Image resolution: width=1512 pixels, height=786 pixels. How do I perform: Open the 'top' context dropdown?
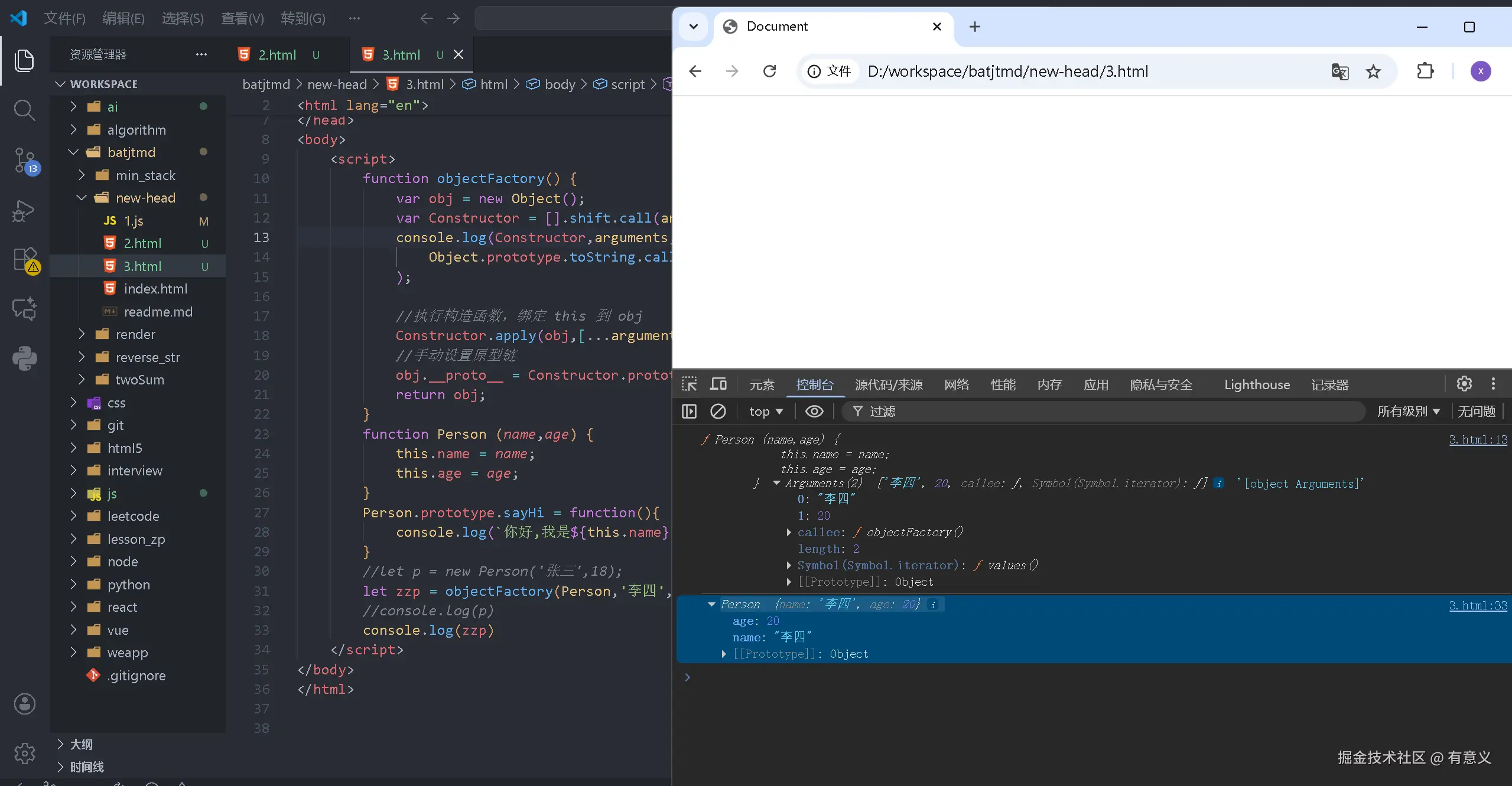coord(766,411)
